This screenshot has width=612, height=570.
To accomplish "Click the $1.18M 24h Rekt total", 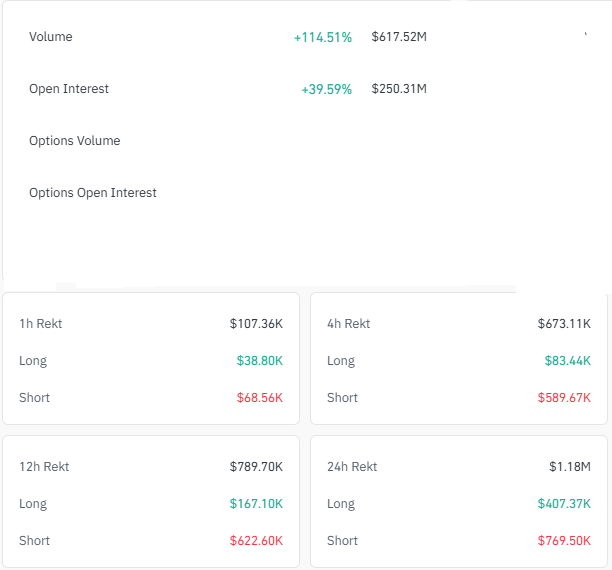I will point(570,467).
